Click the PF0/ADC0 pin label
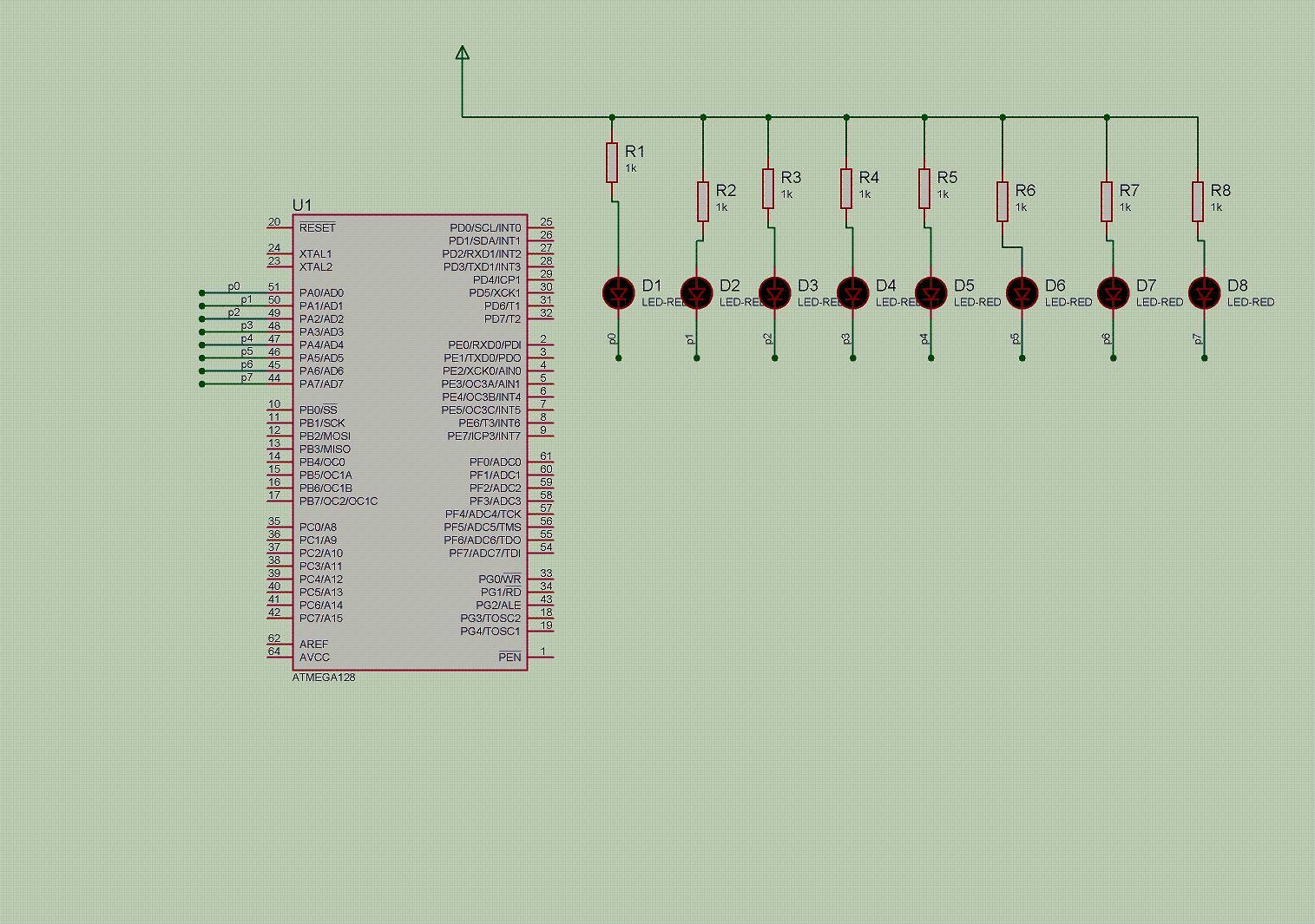This screenshot has height=924, width=1315. click(x=496, y=462)
